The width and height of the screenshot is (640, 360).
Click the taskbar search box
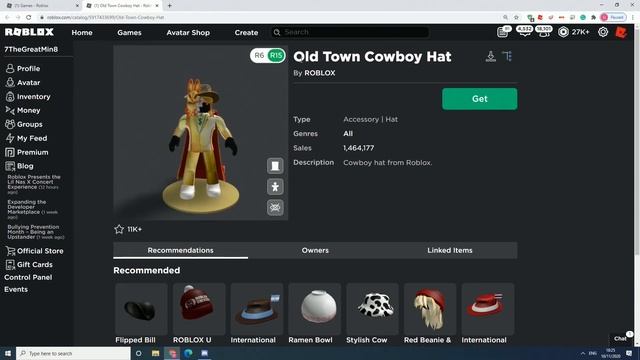(73, 353)
